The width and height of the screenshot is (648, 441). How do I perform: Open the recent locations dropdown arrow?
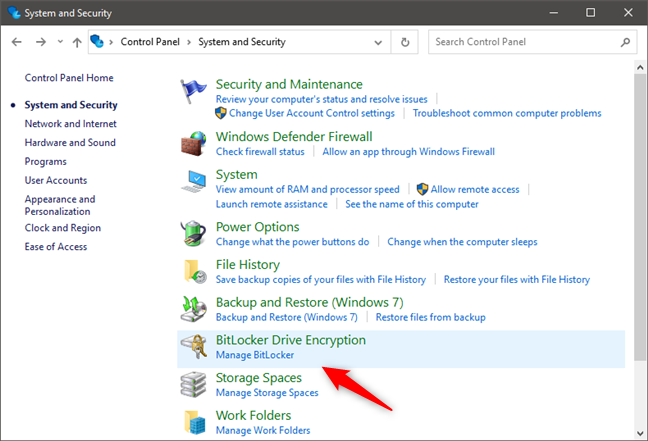(x=60, y=41)
